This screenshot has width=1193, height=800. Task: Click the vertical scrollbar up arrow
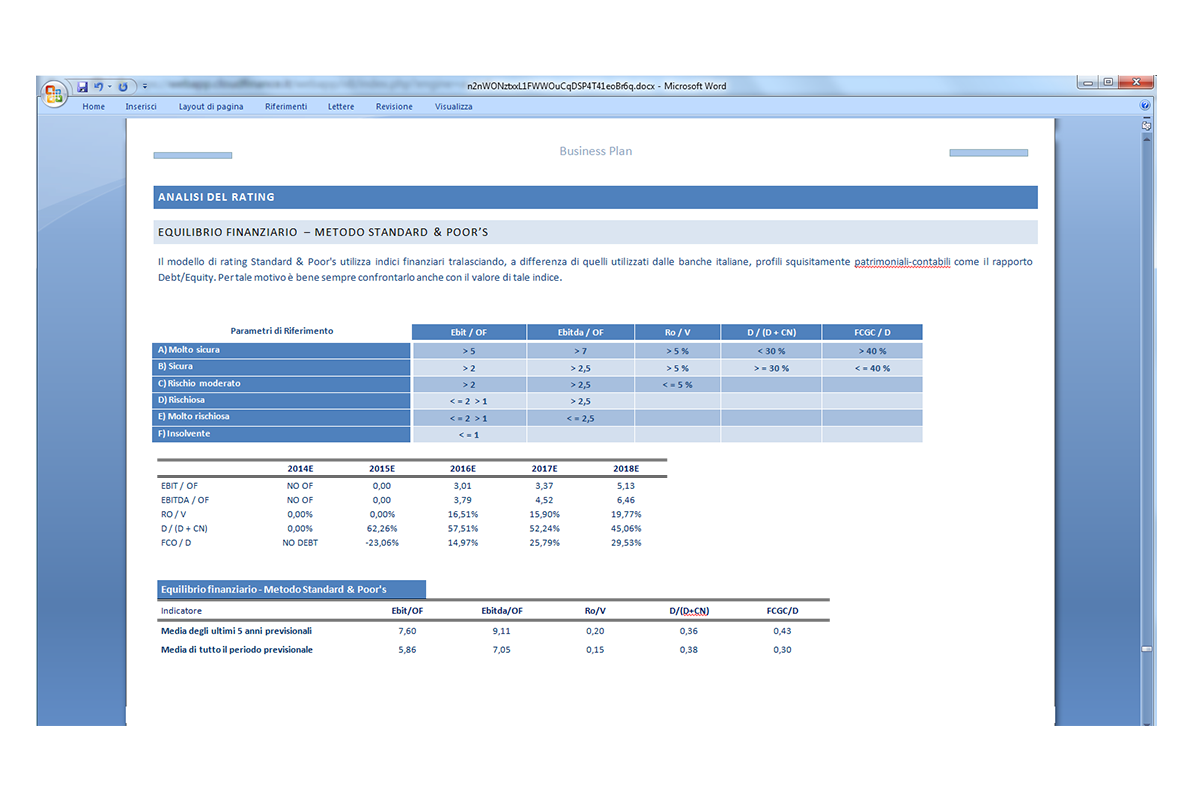tap(1147, 139)
